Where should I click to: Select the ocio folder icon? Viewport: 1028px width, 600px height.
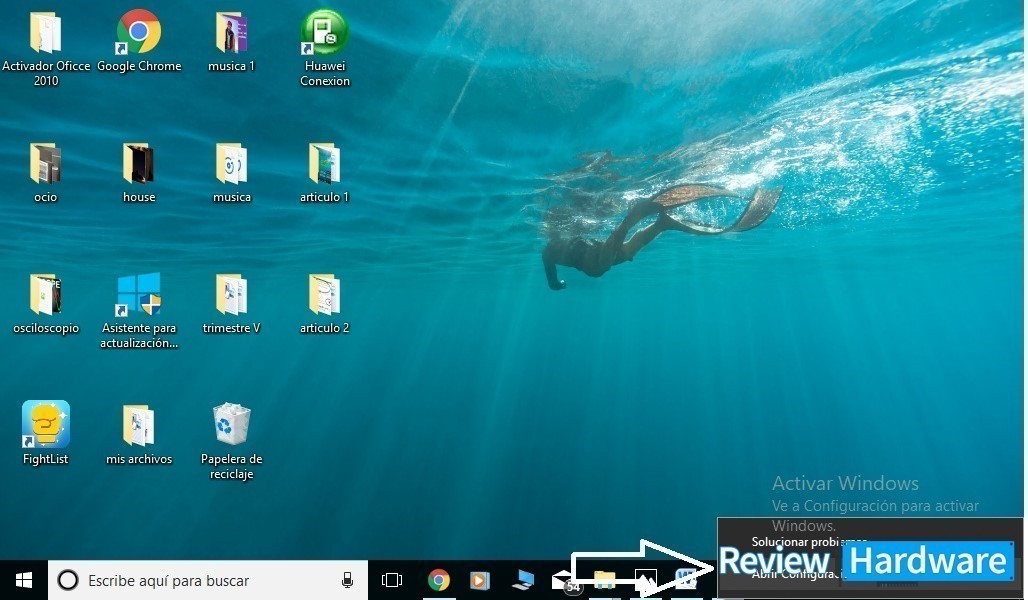pyautogui.click(x=45, y=164)
